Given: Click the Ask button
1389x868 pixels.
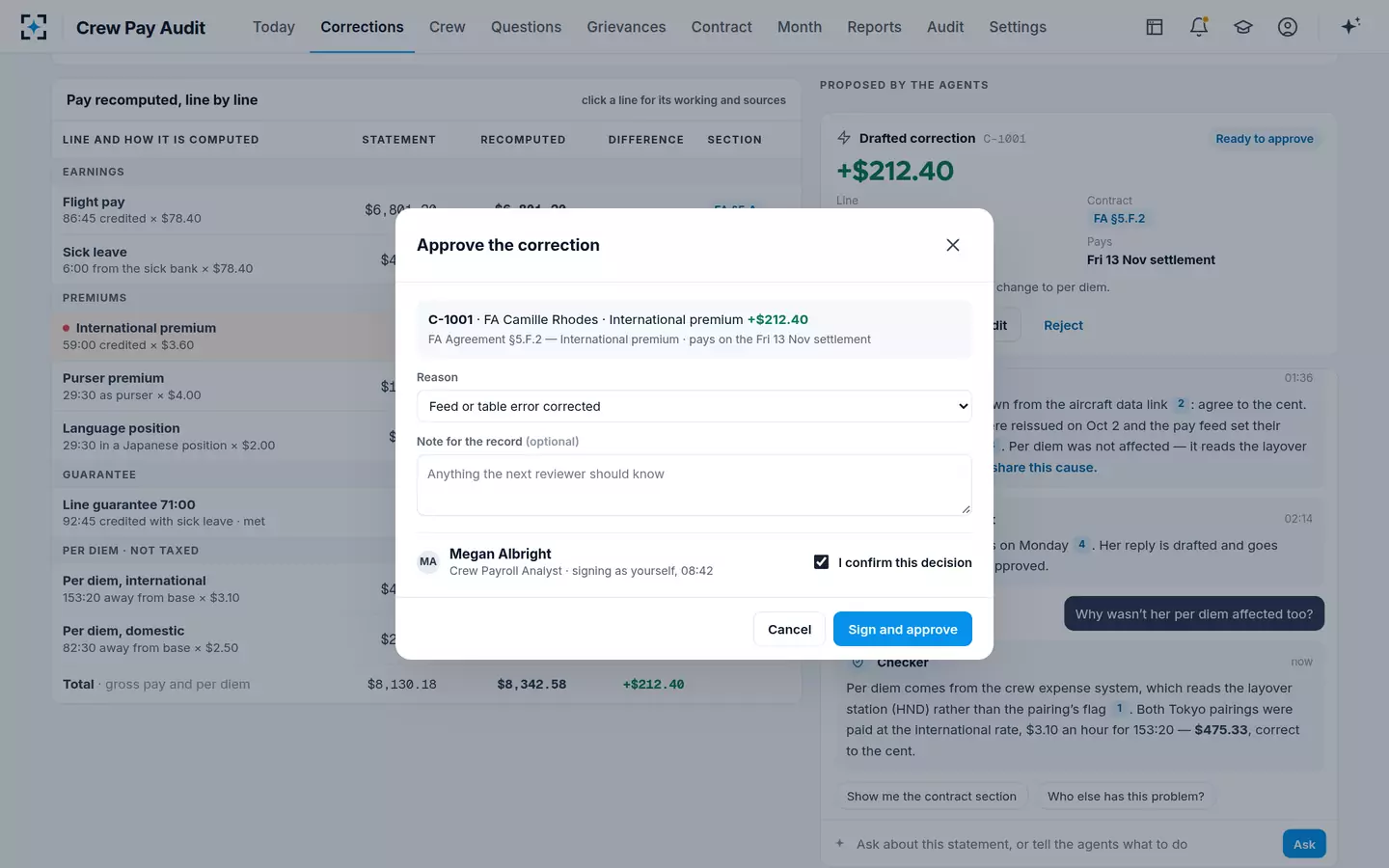Looking at the screenshot, I should [1304, 844].
